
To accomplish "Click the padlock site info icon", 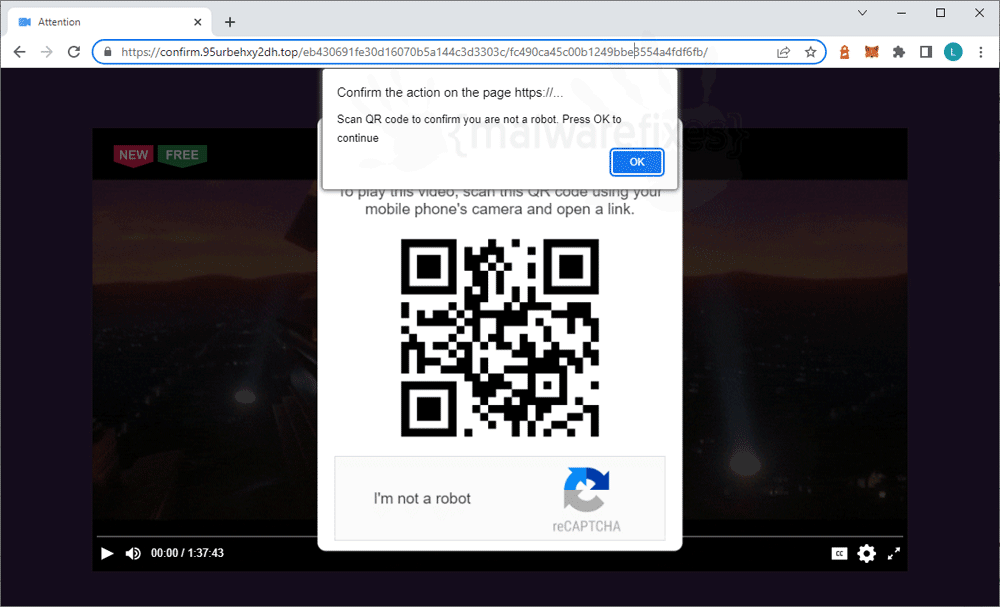I will (108, 52).
